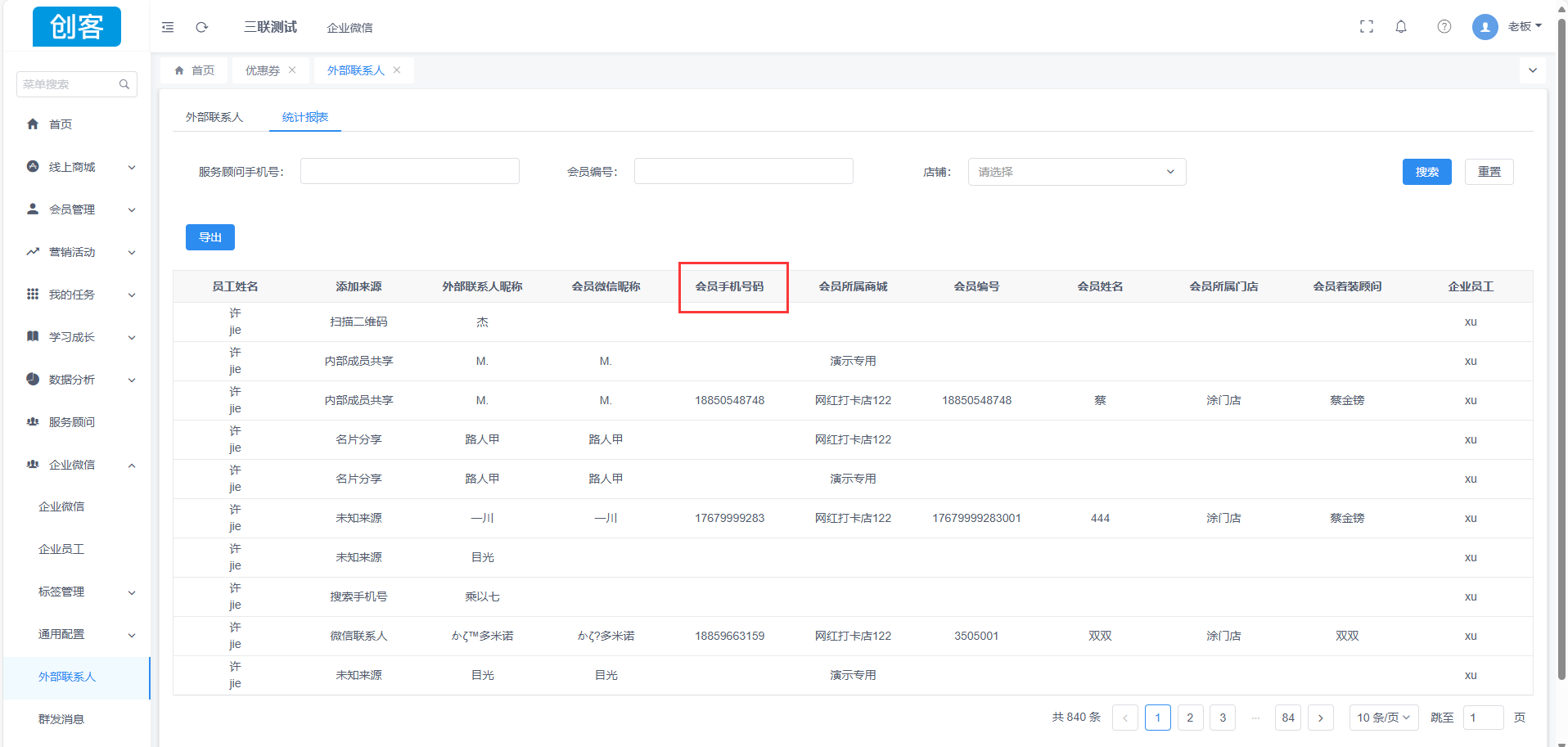This screenshot has width=1568, height=747.
Task: Collapse the 企业微信 sidebar menu
Action: (77, 465)
